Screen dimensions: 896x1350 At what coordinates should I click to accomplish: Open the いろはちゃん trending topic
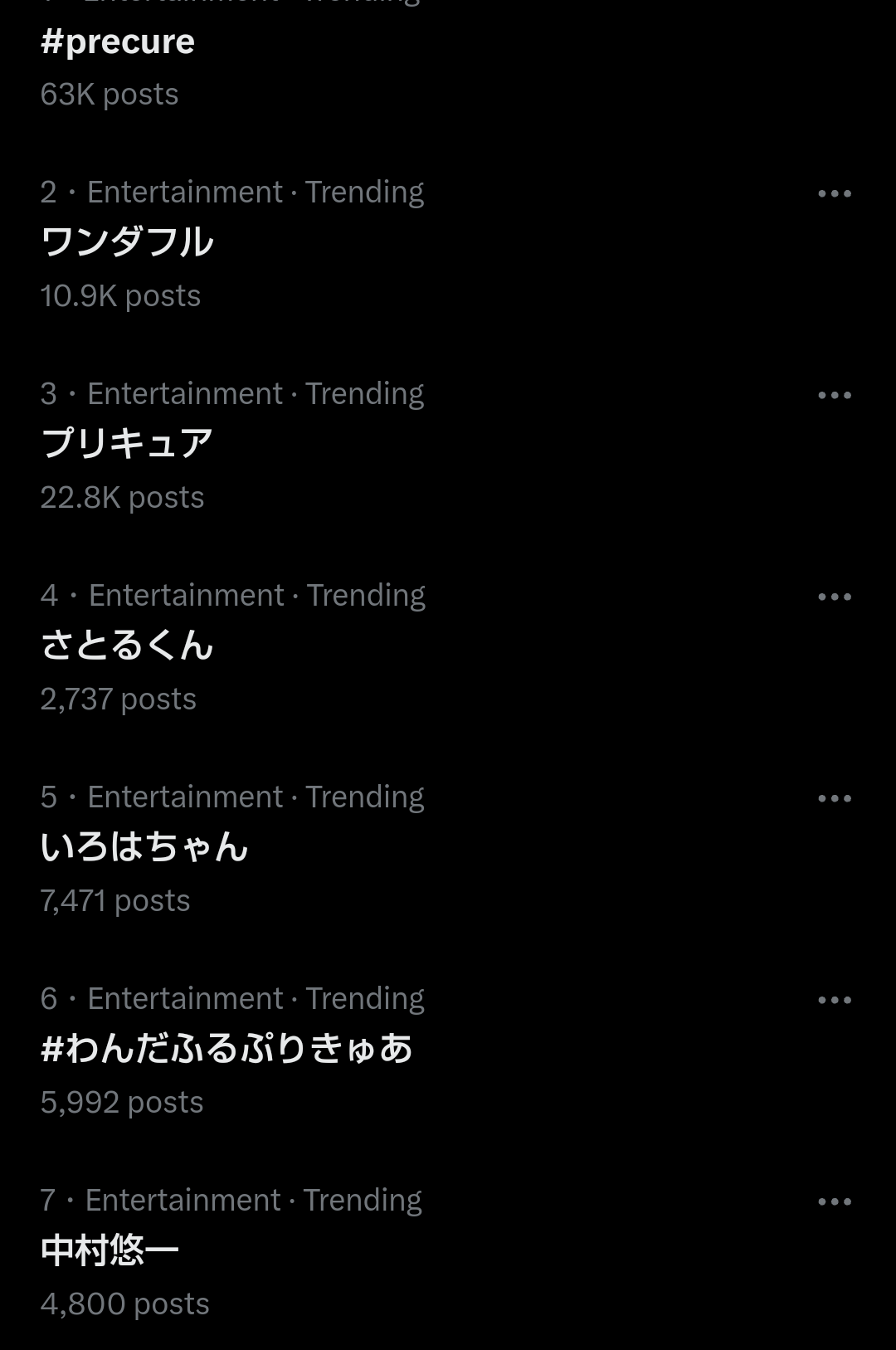point(144,846)
